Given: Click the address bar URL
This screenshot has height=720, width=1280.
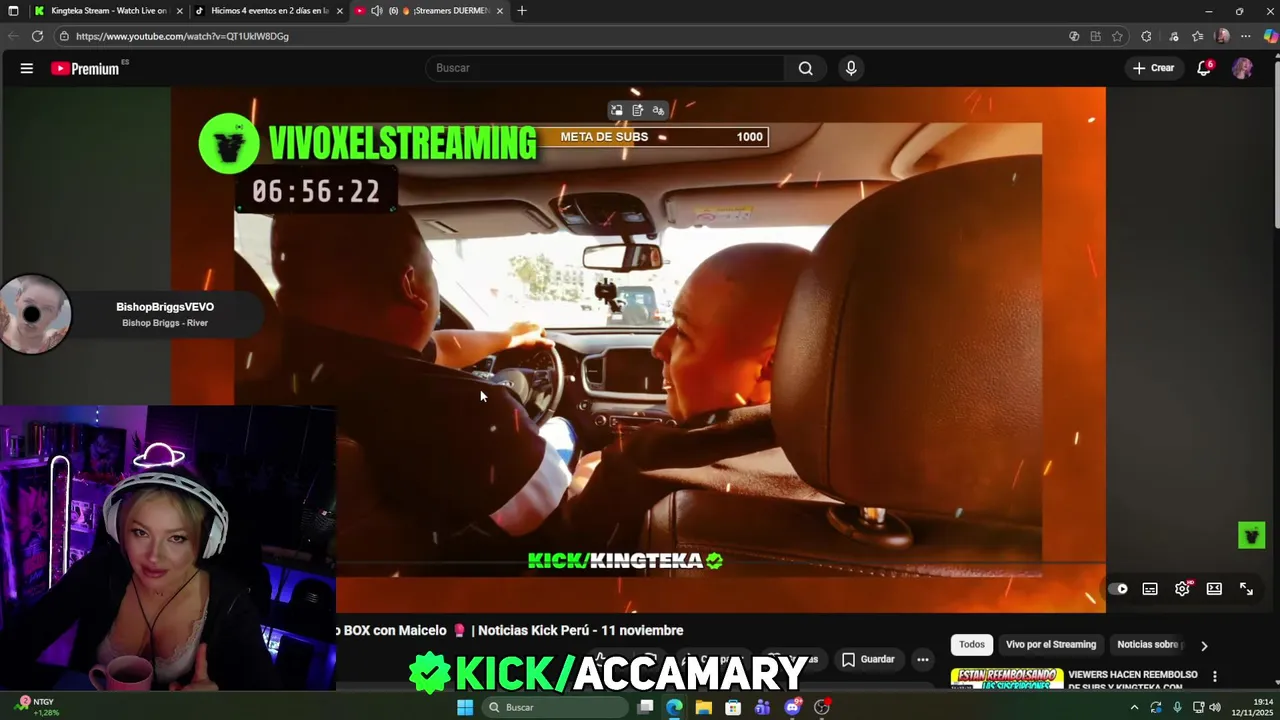Looking at the screenshot, I should point(182,36).
